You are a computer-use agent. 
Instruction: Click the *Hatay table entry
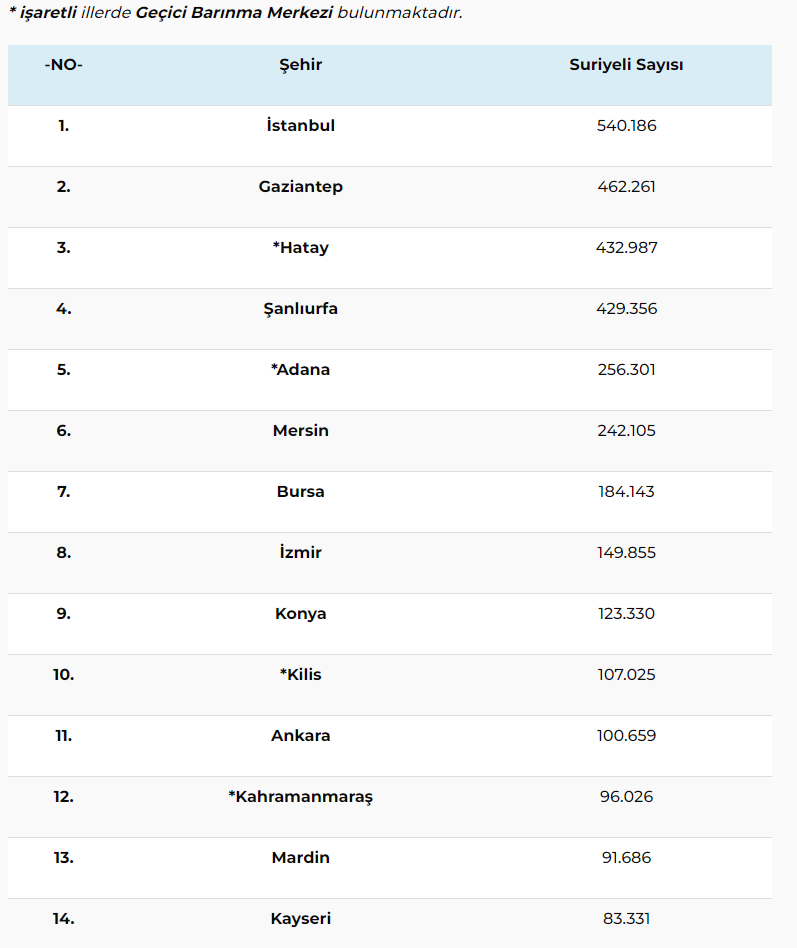pyautogui.click(x=300, y=247)
